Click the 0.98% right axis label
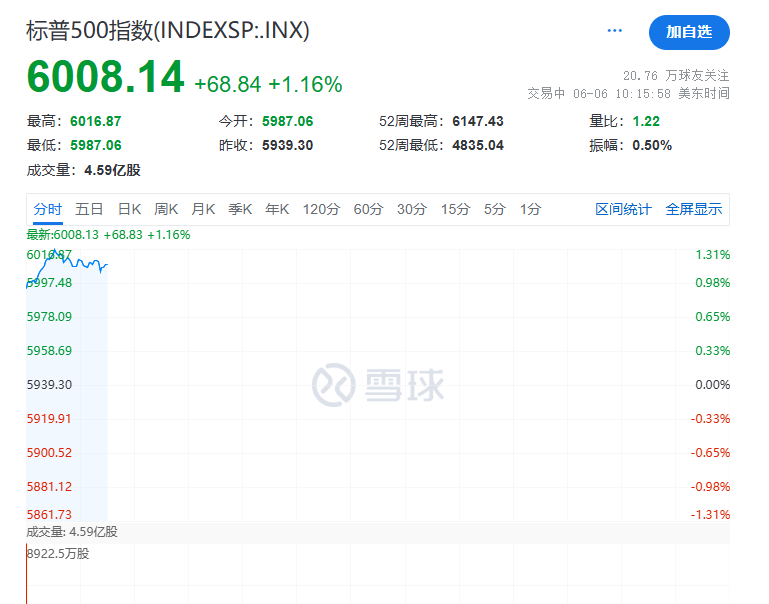This screenshot has height=604, width=769. [x=713, y=282]
